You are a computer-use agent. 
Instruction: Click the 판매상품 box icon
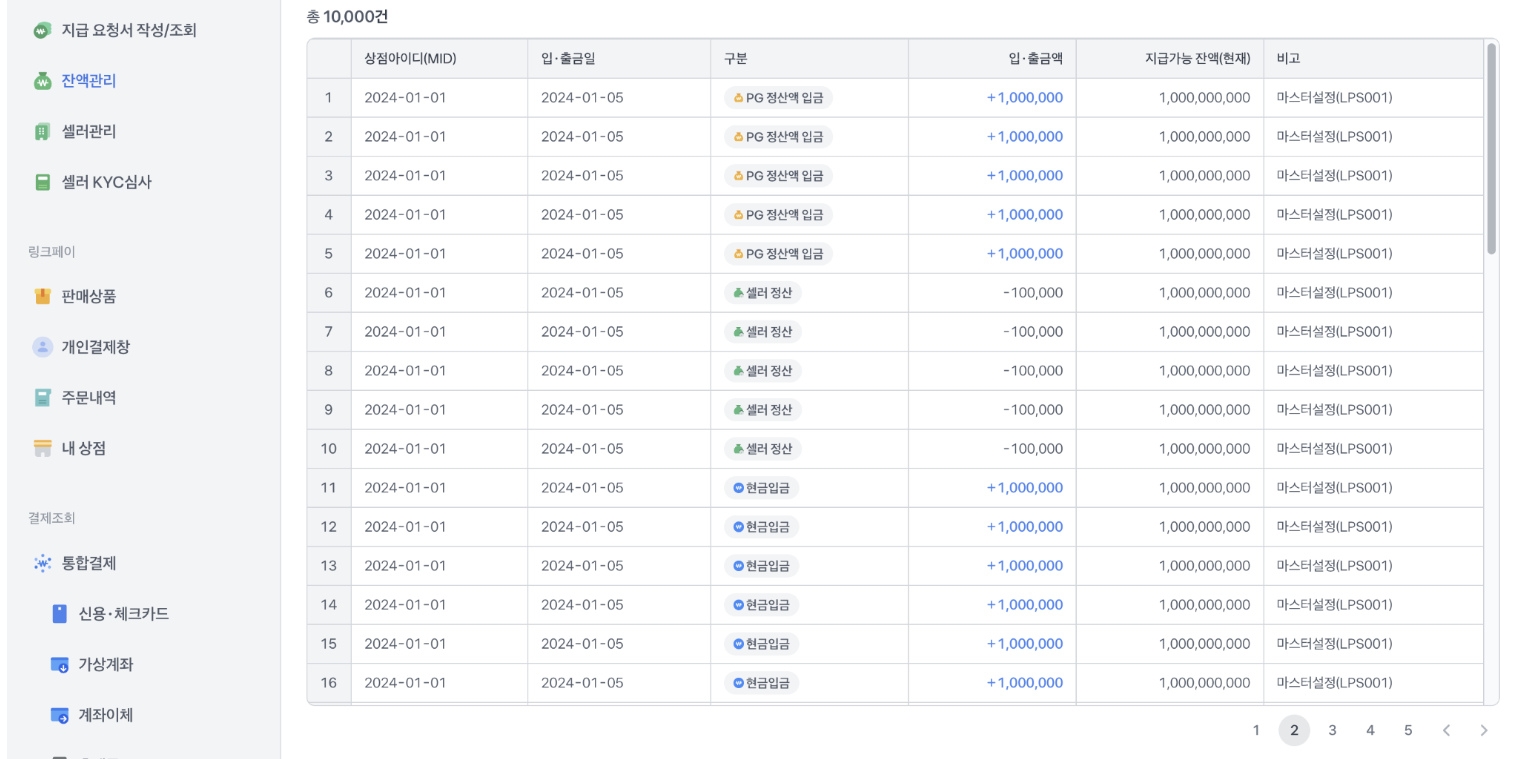pos(42,296)
